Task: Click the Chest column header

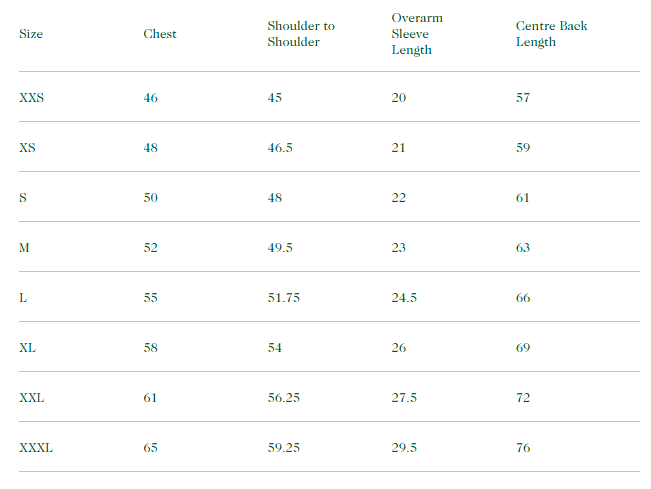Action: pyautogui.click(x=160, y=34)
